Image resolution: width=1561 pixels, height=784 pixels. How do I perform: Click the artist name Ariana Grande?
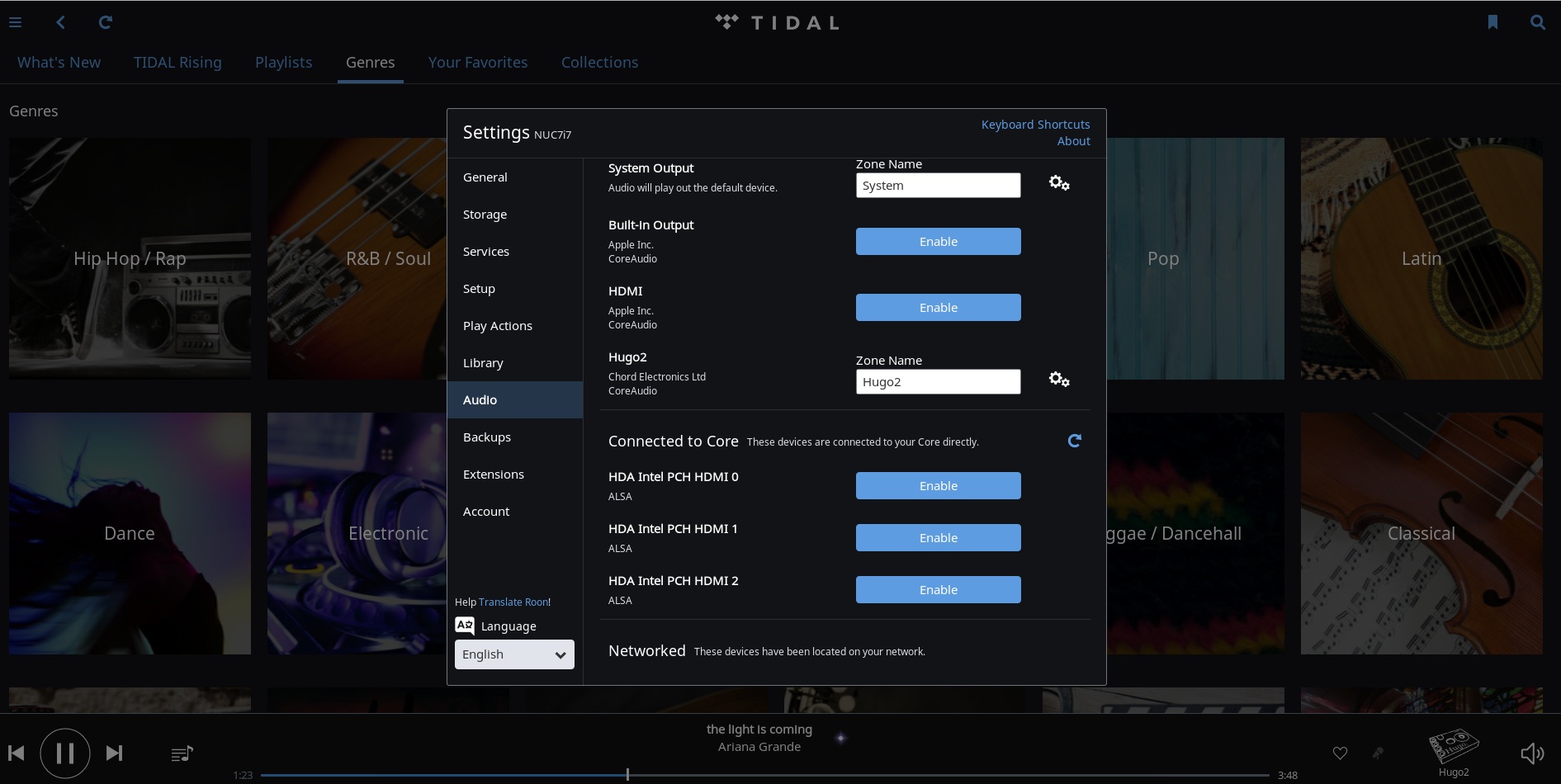[x=759, y=747]
